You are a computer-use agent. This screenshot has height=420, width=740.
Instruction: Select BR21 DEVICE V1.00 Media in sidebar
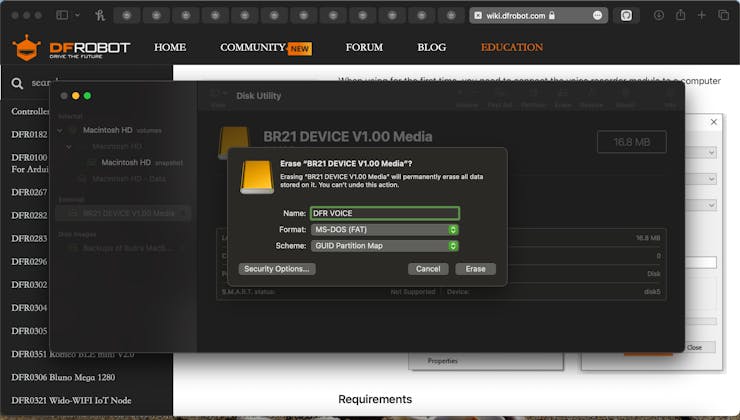tap(124, 213)
